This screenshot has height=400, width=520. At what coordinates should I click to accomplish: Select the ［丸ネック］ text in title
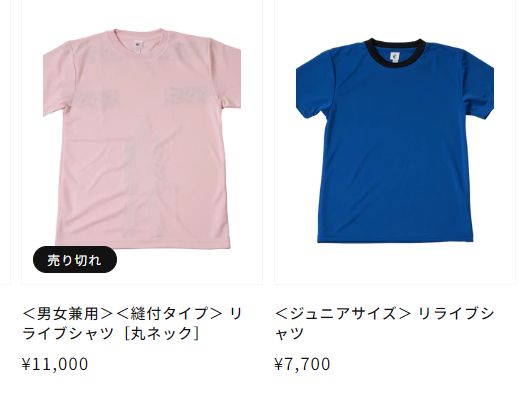[x=162, y=333]
